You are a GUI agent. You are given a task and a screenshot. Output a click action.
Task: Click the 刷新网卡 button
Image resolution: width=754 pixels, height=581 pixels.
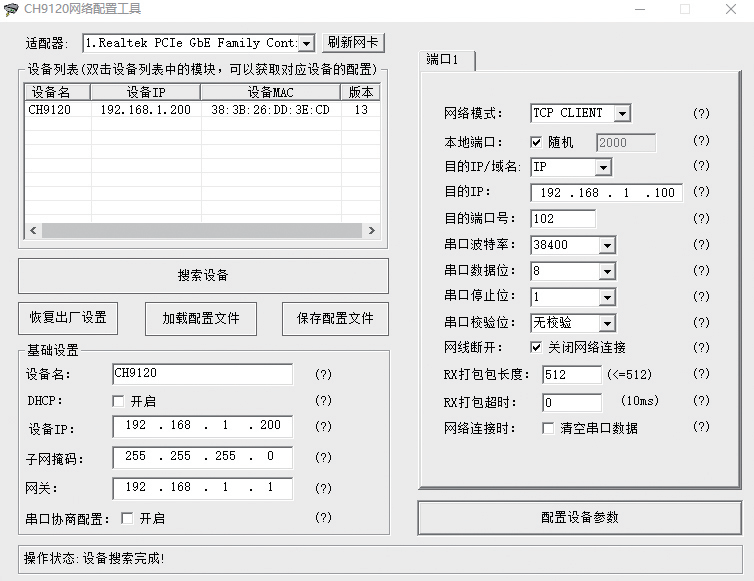[353, 43]
